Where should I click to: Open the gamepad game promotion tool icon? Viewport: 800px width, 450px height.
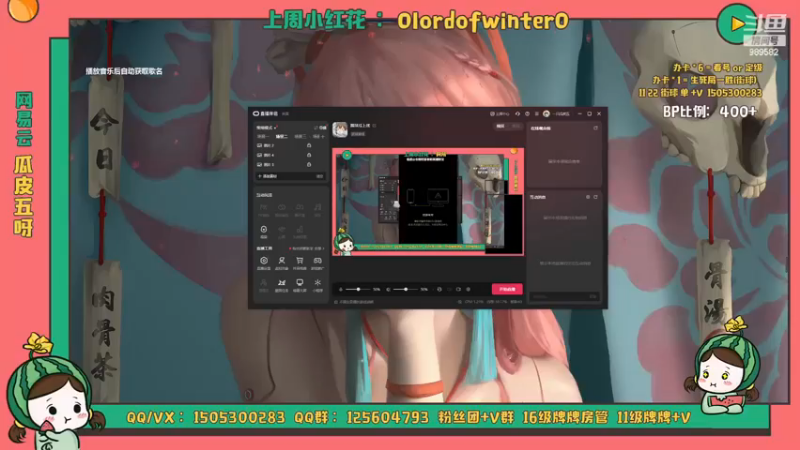point(317,263)
